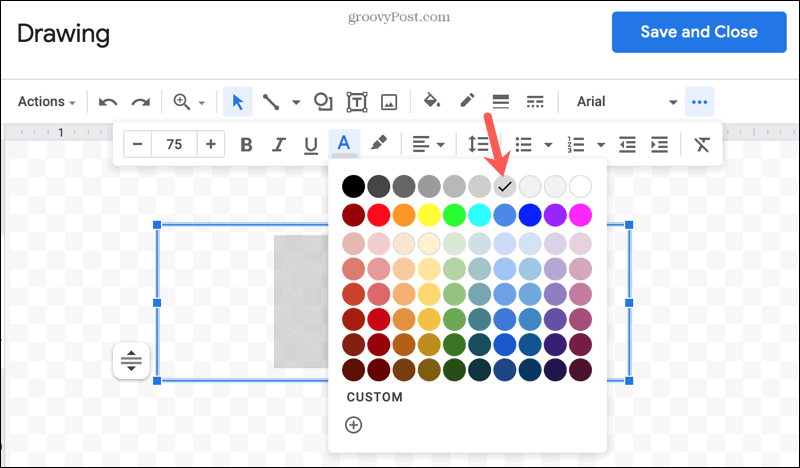Click the CUSTOM label in the palette
Viewport: 800px width, 468px height.
point(374,397)
